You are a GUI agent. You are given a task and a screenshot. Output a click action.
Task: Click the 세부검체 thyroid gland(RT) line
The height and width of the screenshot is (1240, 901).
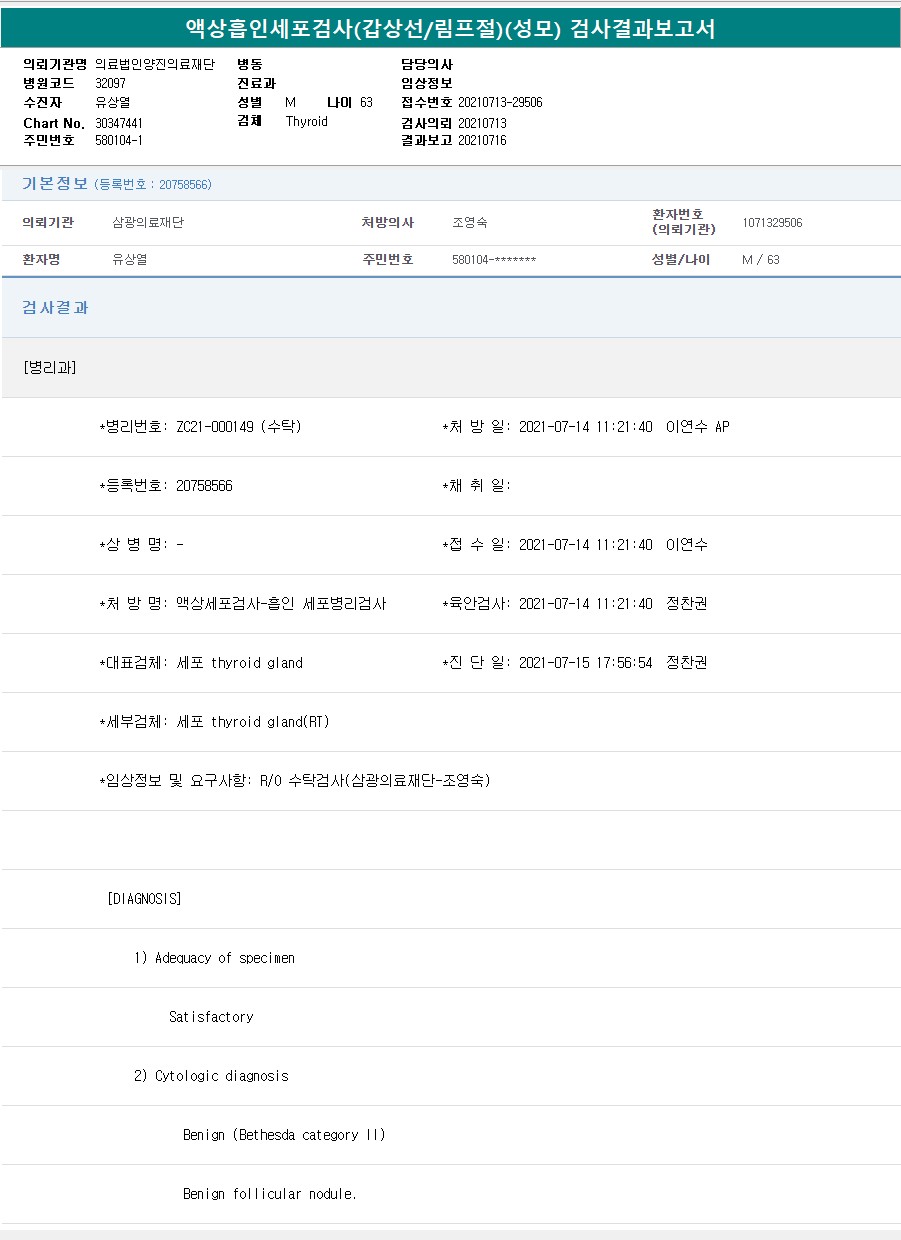[x=215, y=722]
